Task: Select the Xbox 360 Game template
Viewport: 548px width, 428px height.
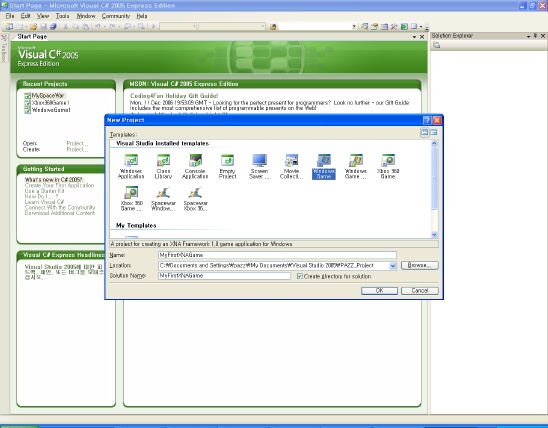Action: [x=388, y=167]
